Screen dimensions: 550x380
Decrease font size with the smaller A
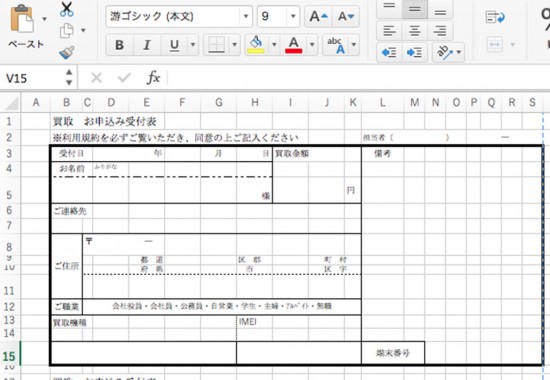click(x=346, y=16)
